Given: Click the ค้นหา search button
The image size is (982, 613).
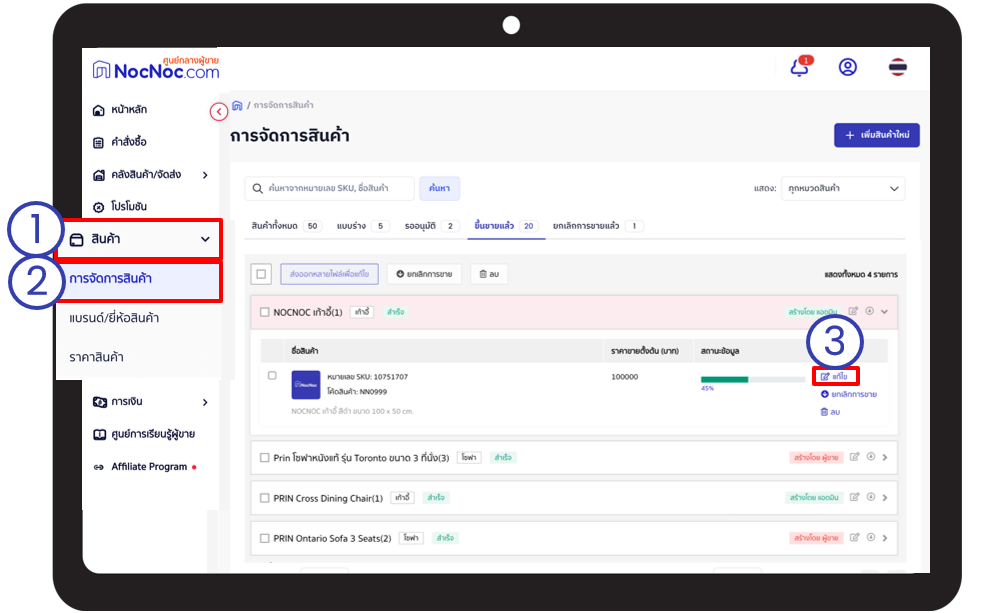Looking at the screenshot, I should coord(440,188).
